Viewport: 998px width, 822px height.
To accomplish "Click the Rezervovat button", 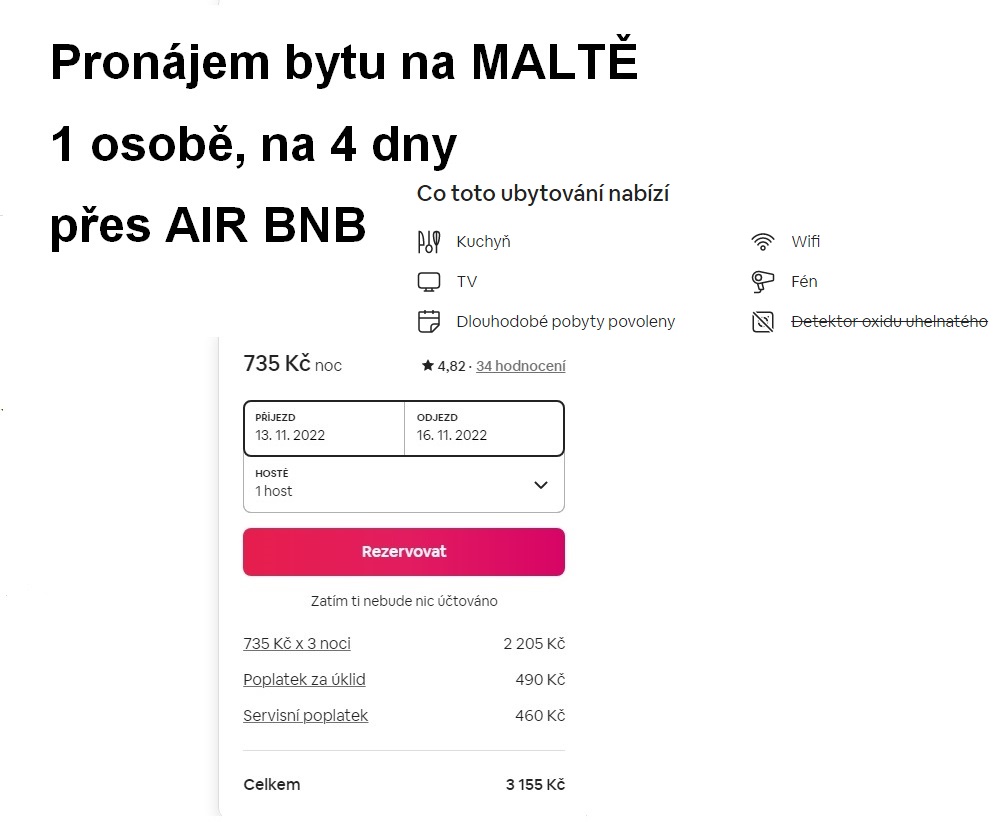I will [404, 552].
